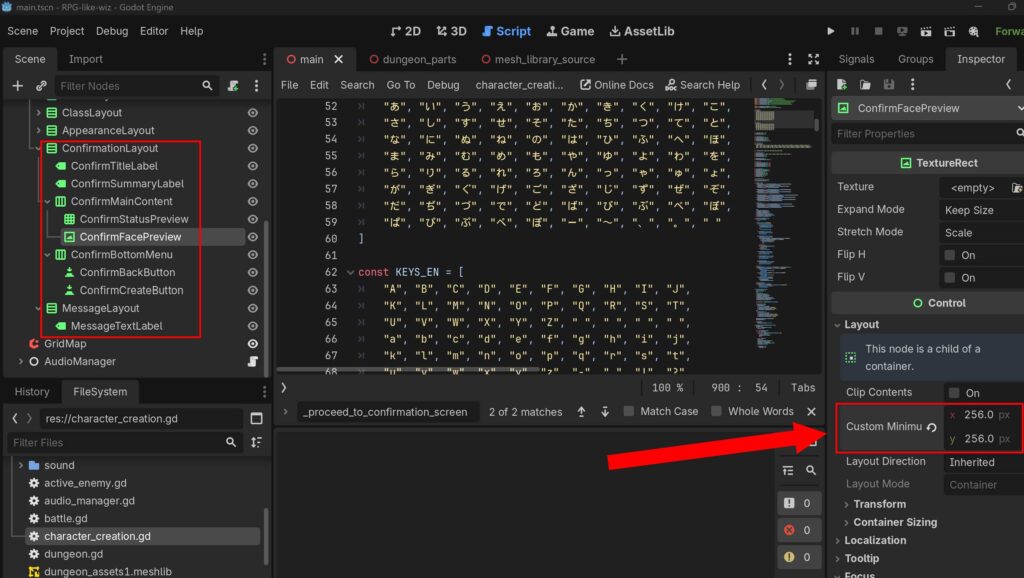Open the Debug menu in top bar
The image size is (1024, 578).
(x=112, y=31)
